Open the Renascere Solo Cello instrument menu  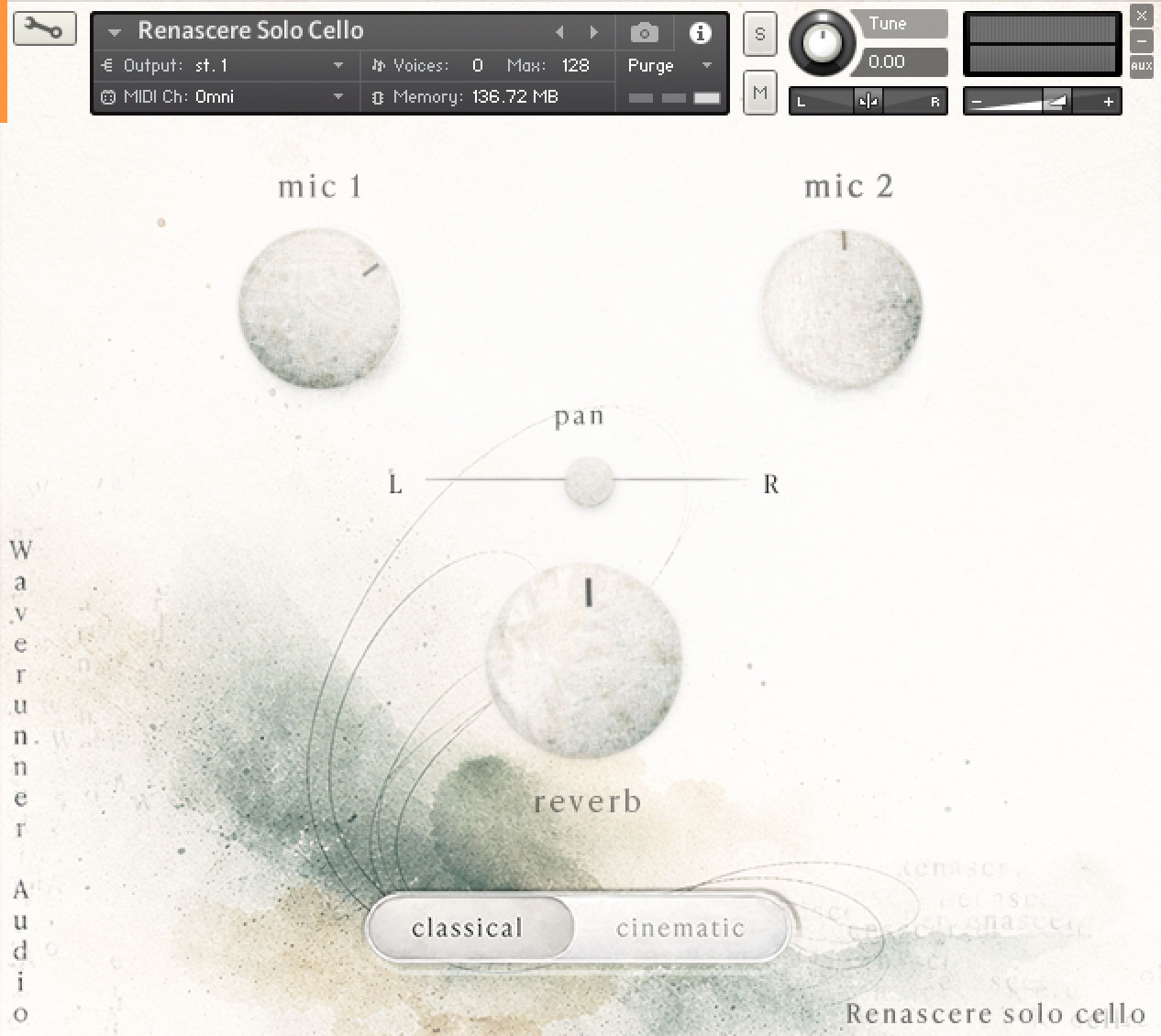coord(115,32)
